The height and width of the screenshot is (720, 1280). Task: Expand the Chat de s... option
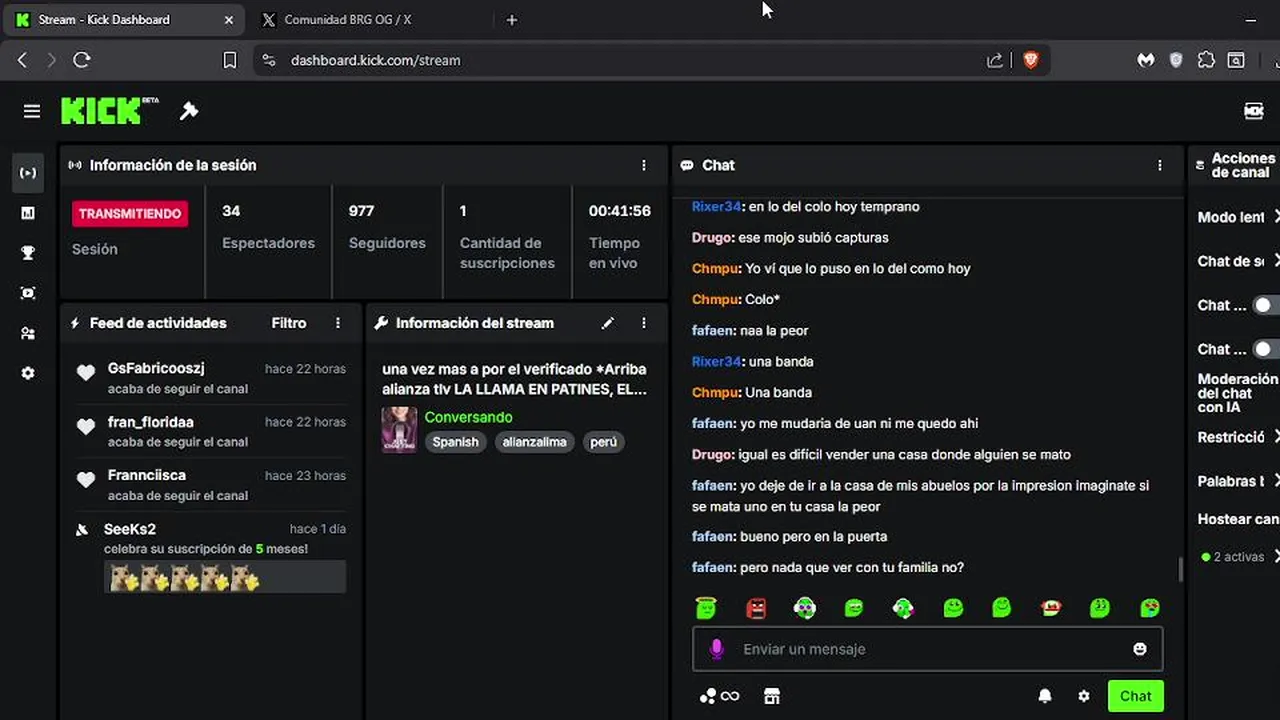1238,261
